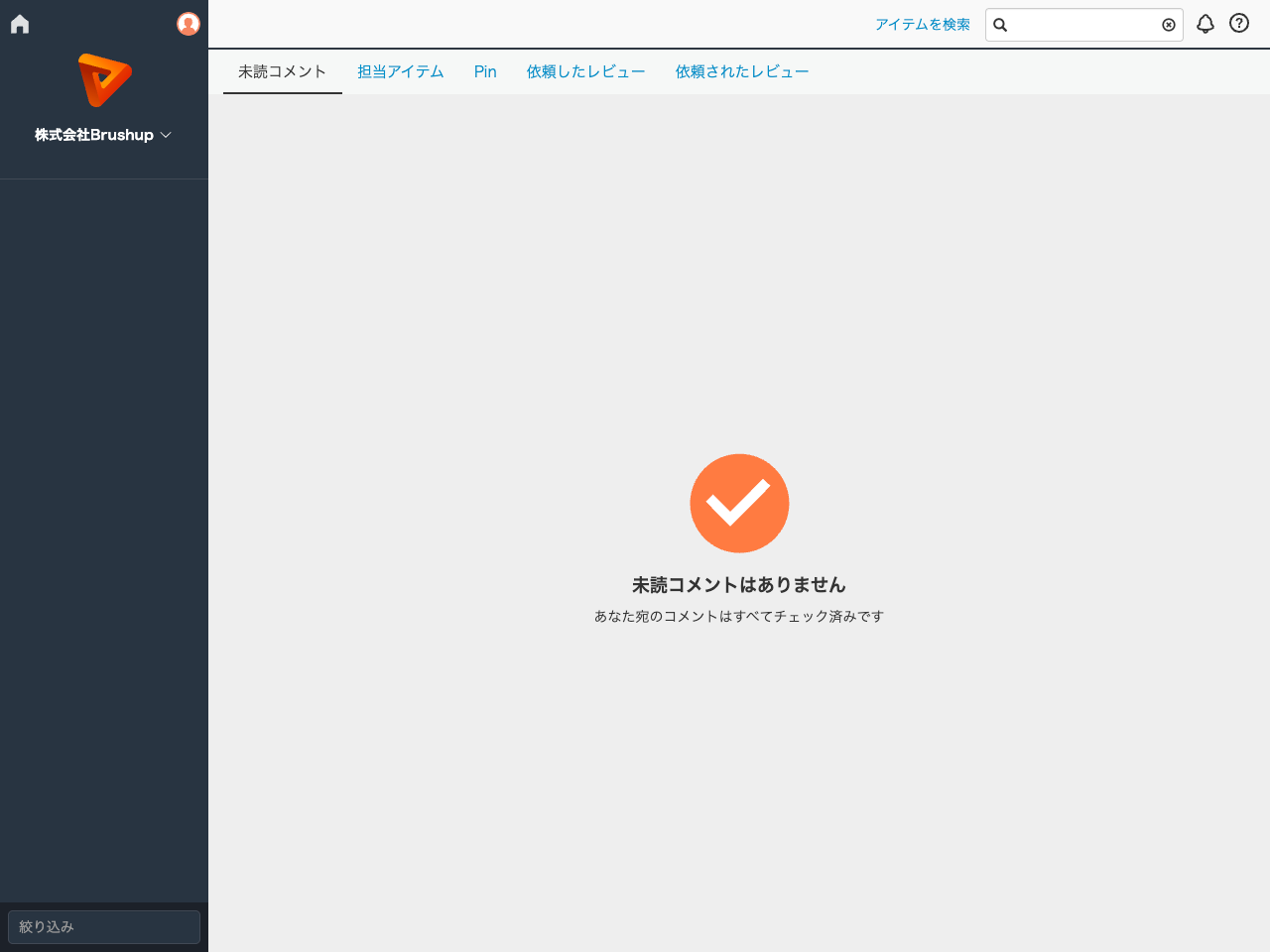Screen dimensions: 1270x952
Task: Click the Brushup logo icon
Action: [x=104, y=79]
